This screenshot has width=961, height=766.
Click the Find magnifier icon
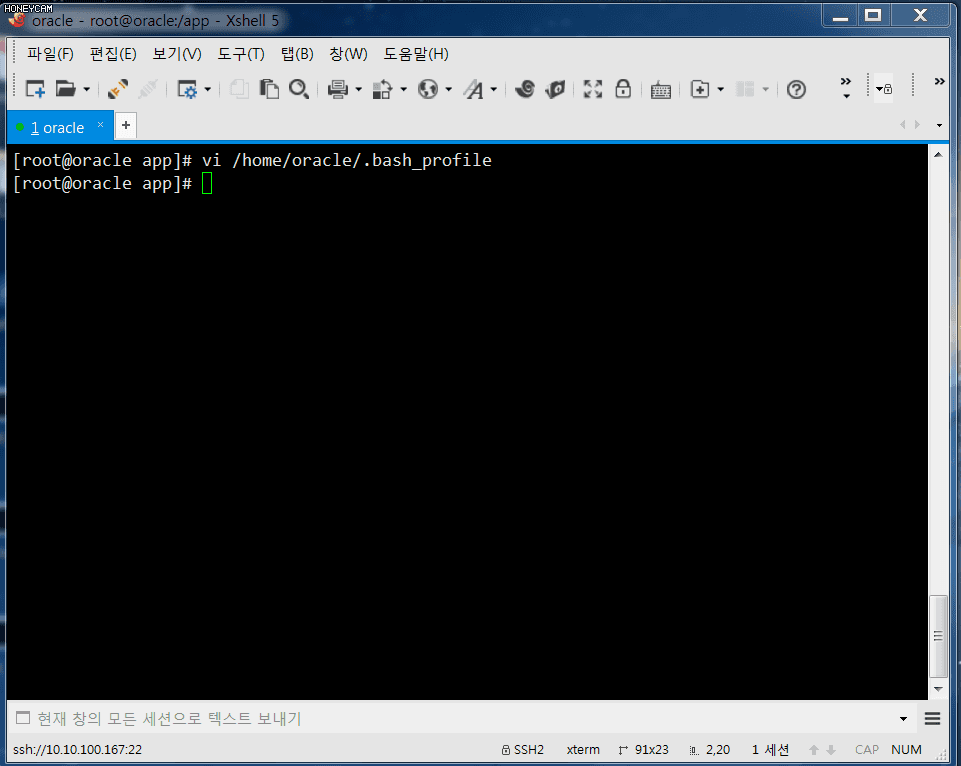pos(298,89)
